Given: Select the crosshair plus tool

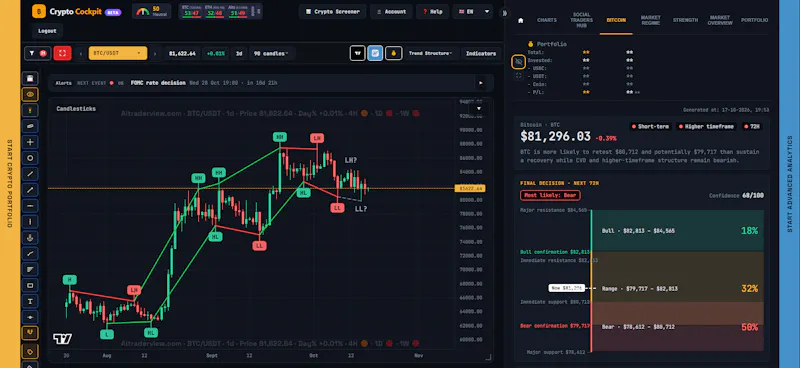Looking at the screenshot, I should coord(30,142).
